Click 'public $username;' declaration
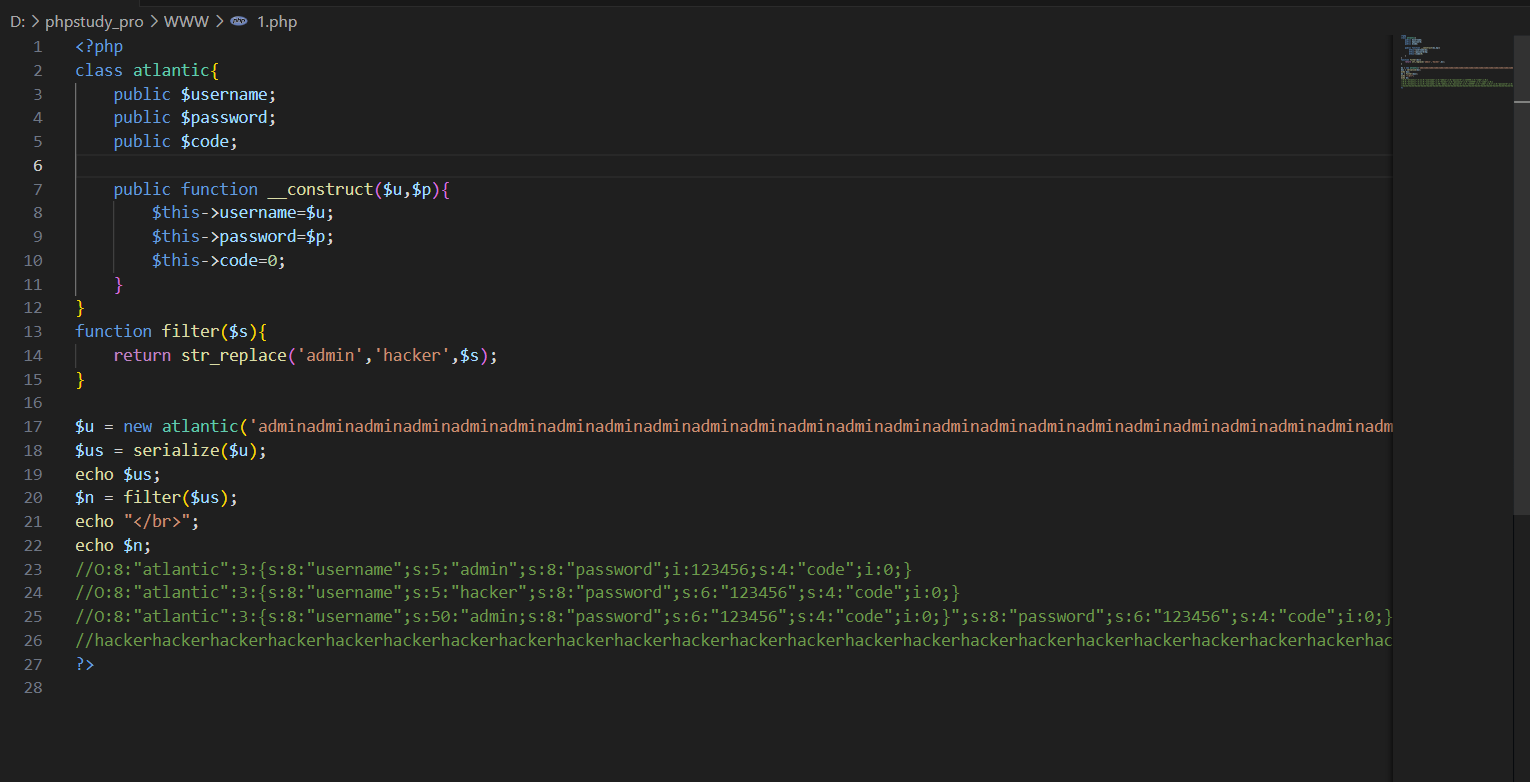This screenshot has height=782, width=1530. click(195, 94)
